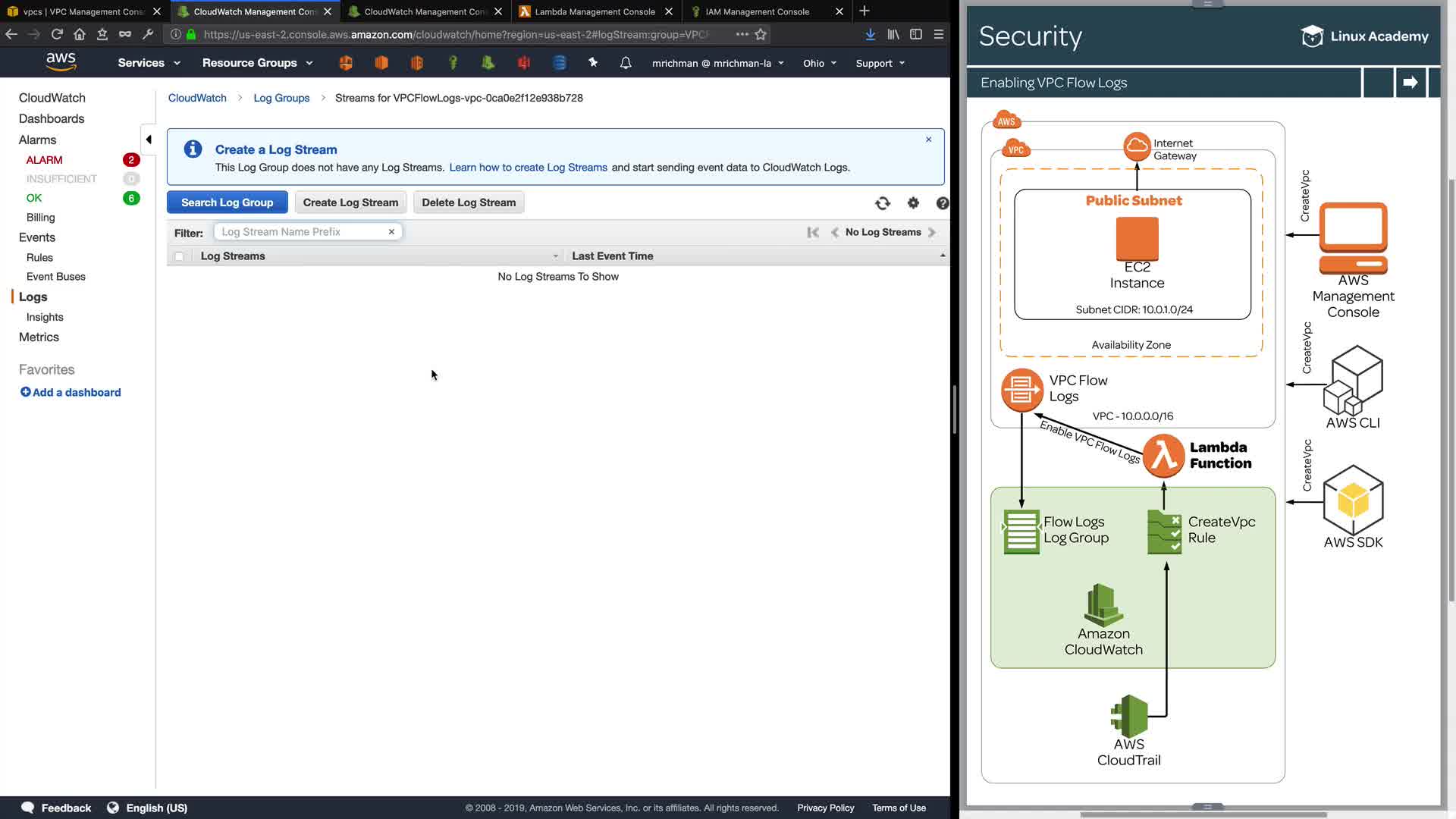Open Insights under Logs in sidebar
Viewport: 1456px width, 819px height.
[45, 317]
